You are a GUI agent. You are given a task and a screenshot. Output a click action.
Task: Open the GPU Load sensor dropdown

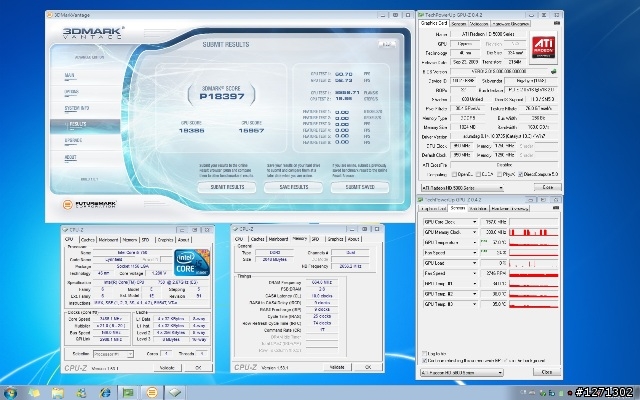474,263
